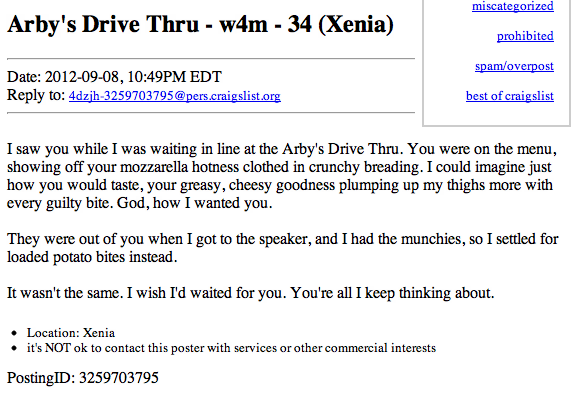Click the phrase loaded potato bites instead
This screenshot has width=582, height=403.
pyautogui.click(x=92, y=257)
